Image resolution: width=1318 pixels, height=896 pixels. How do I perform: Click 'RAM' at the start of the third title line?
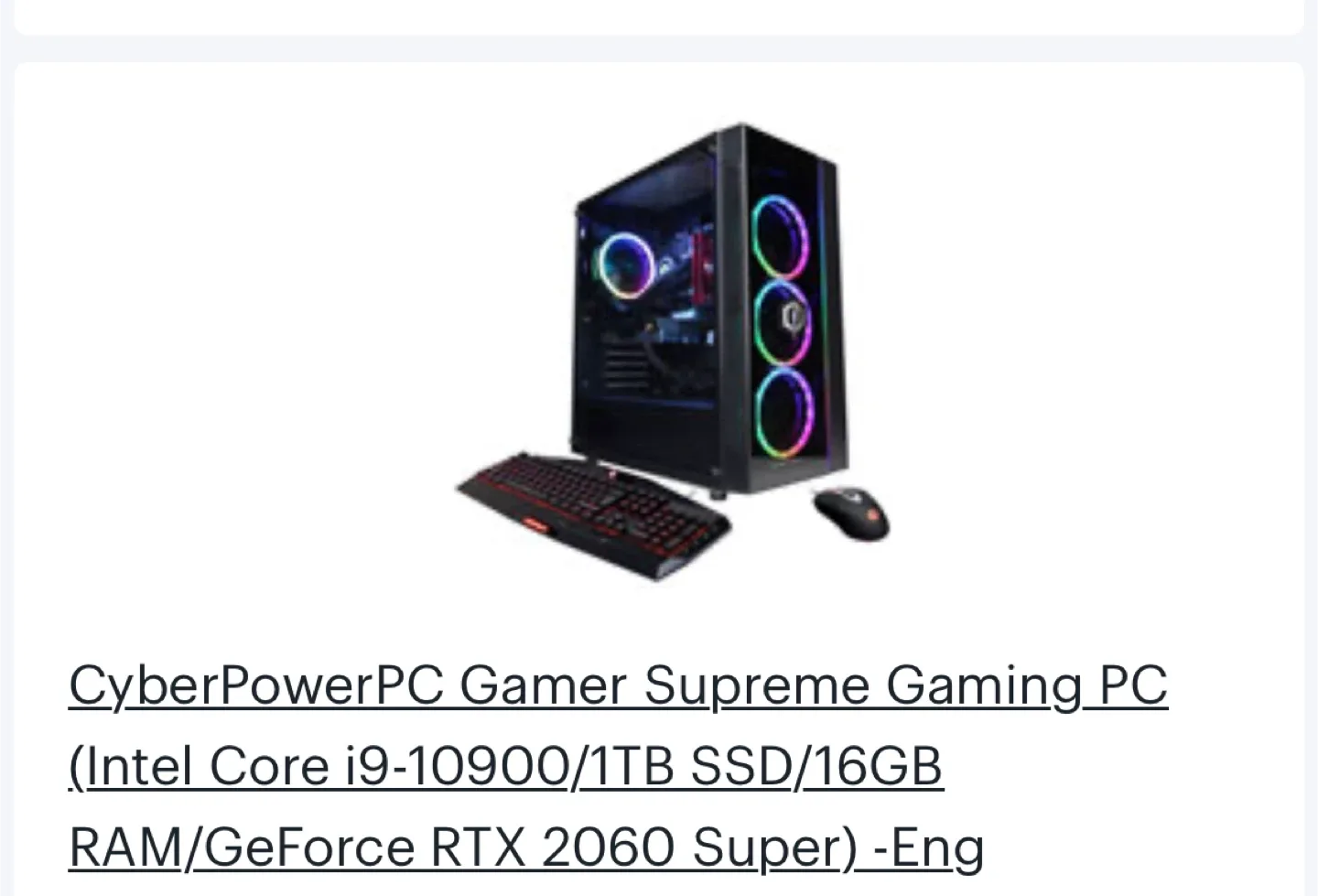click(x=126, y=847)
